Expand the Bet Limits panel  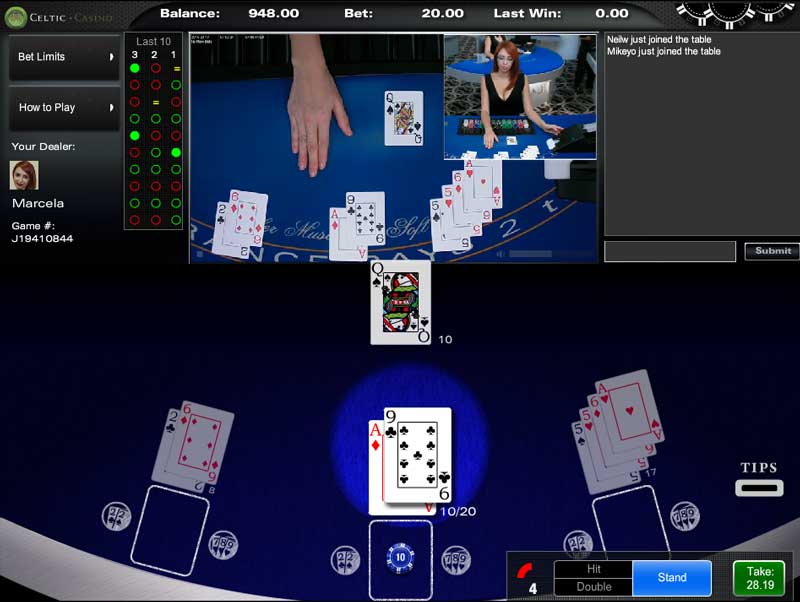65,57
